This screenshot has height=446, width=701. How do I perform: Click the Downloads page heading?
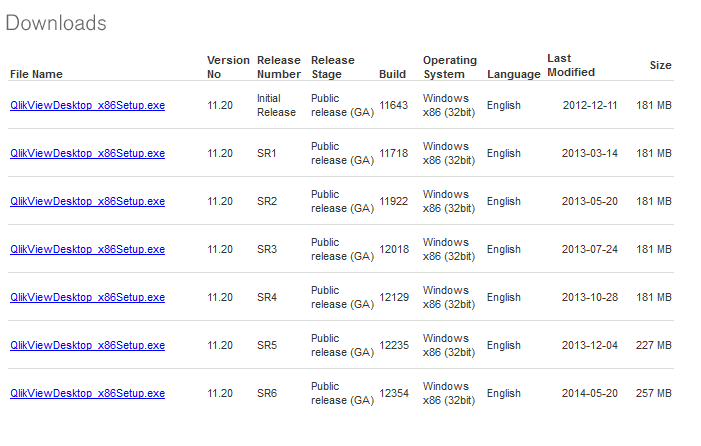point(56,23)
